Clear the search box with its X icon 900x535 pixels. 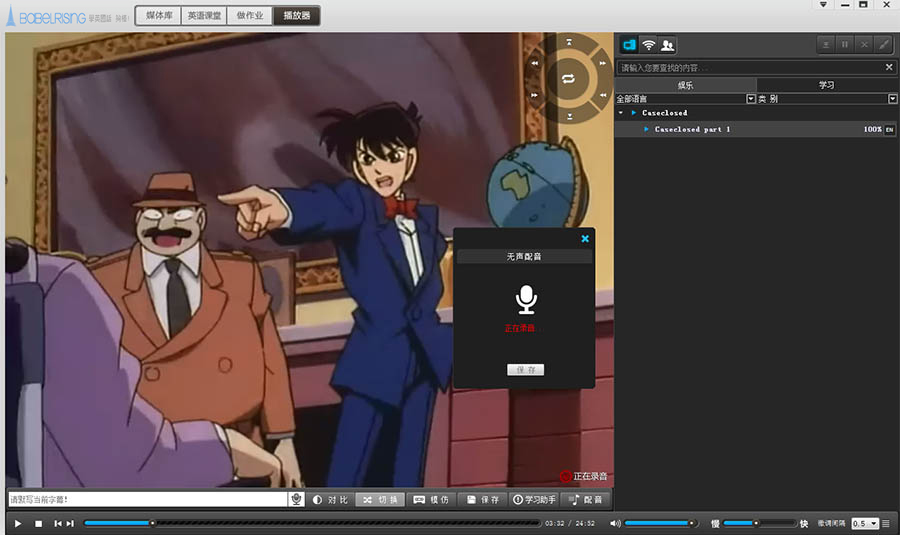click(889, 67)
